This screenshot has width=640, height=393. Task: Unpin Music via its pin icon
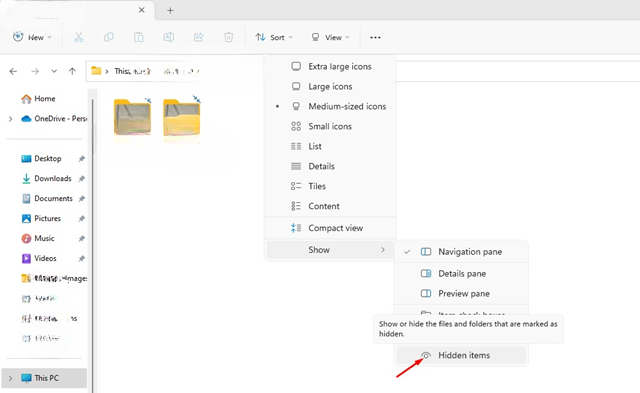(82, 238)
